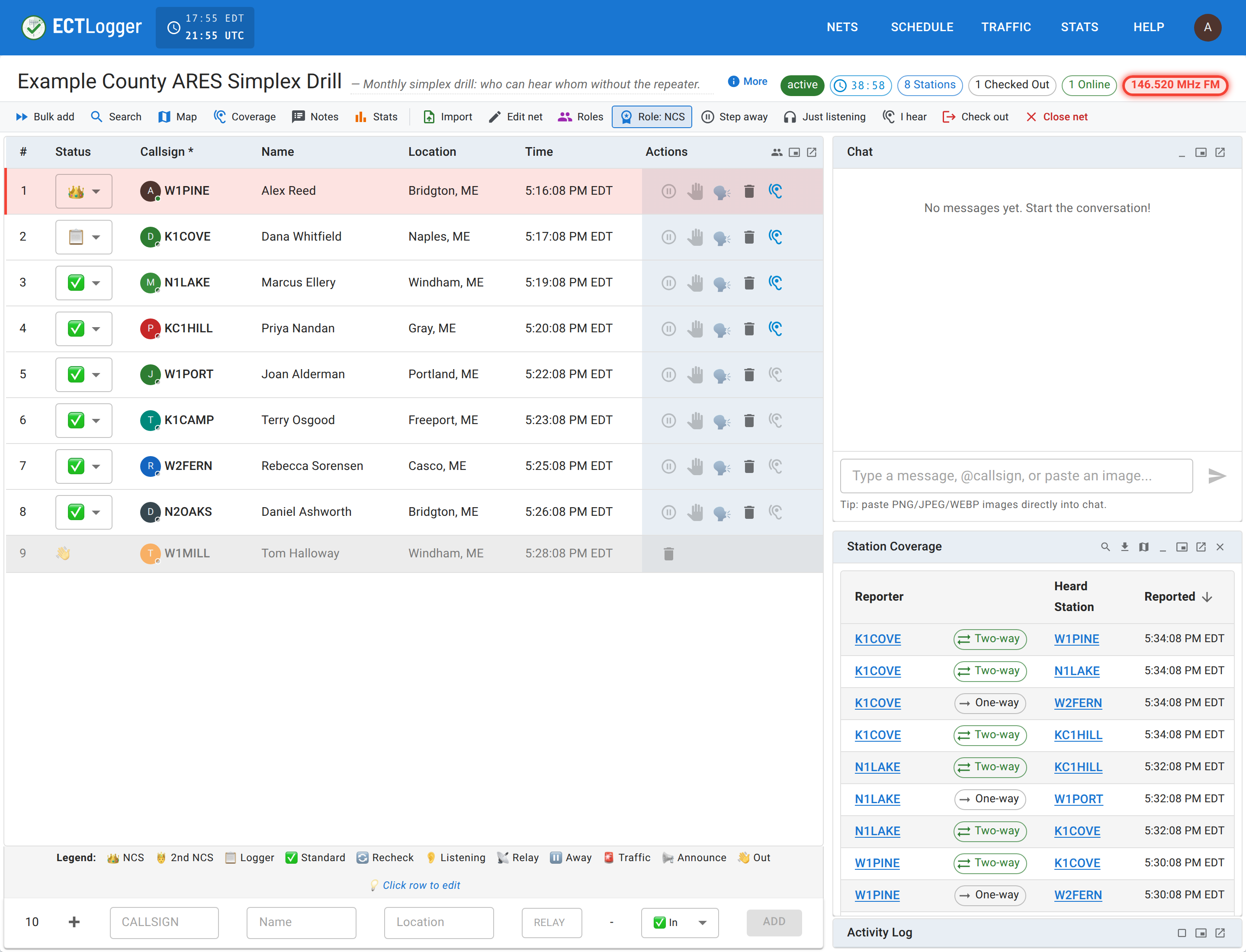Toggle Just listening mode
Screen dimensions: 1246x952
click(825, 117)
